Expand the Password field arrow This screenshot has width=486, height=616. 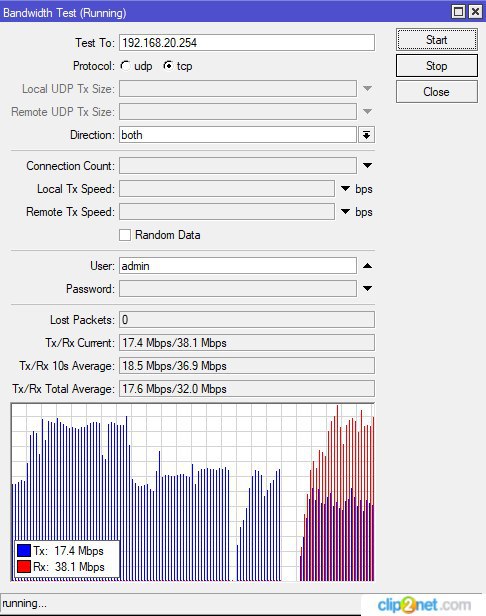367,289
